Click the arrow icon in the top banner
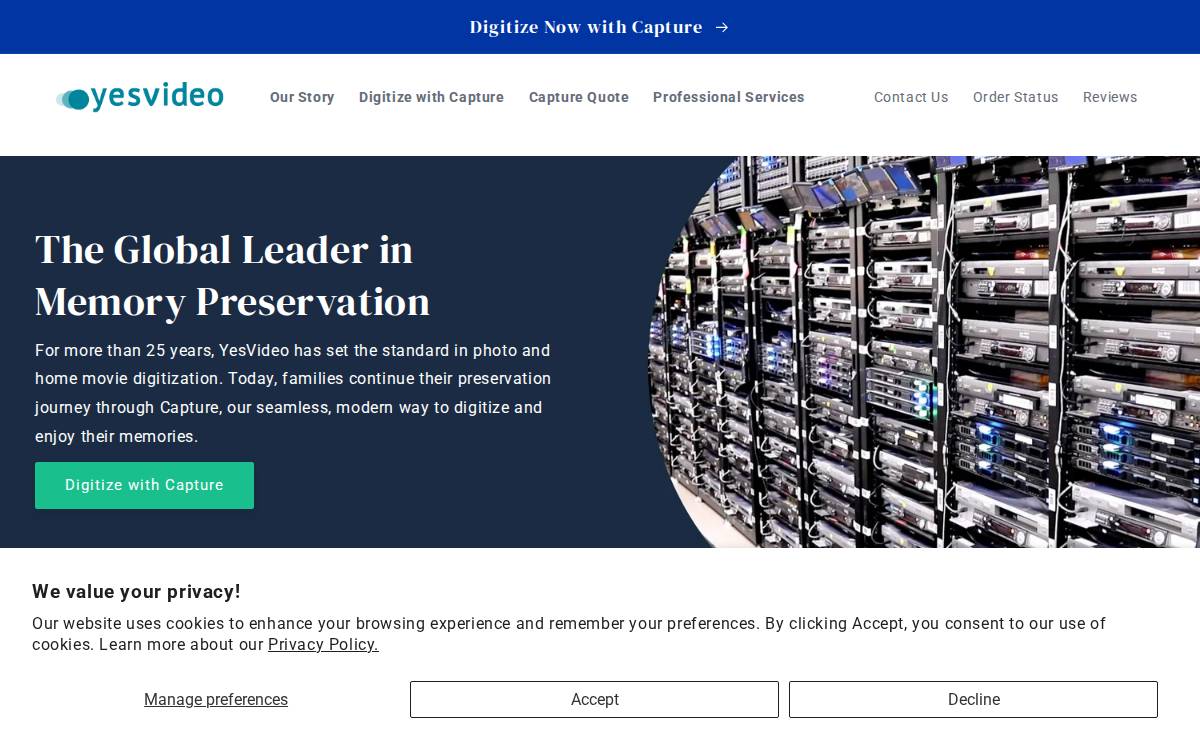Image resolution: width=1200 pixels, height=750 pixels. (x=722, y=27)
